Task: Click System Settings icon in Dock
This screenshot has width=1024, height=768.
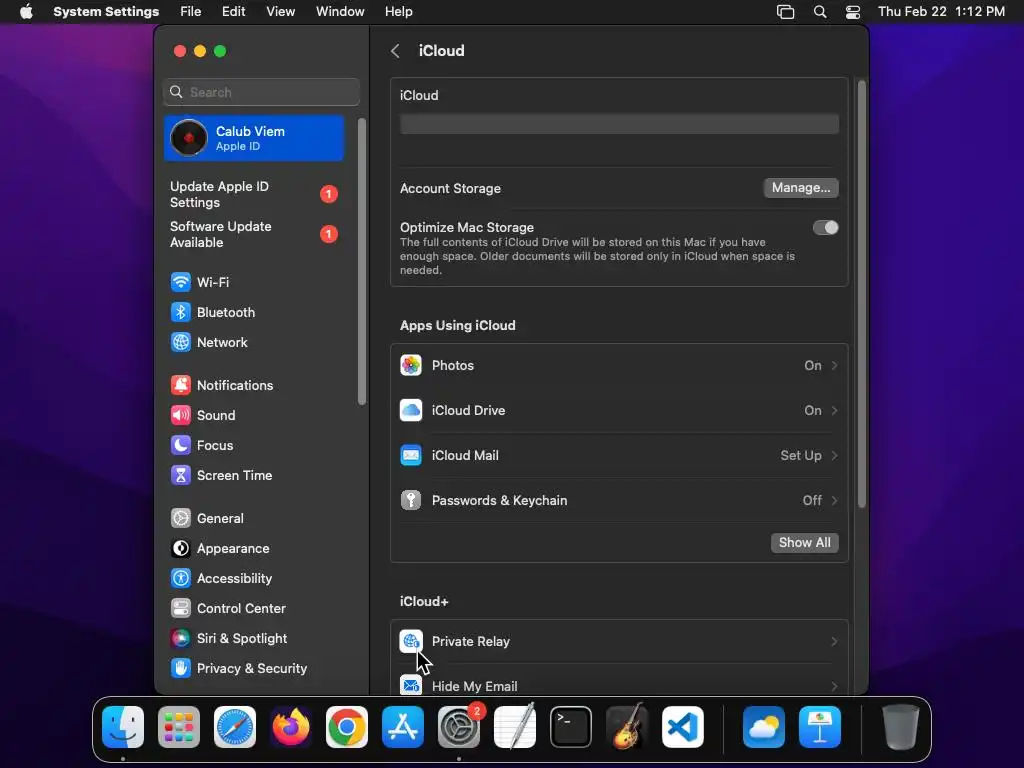Action: click(459, 727)
